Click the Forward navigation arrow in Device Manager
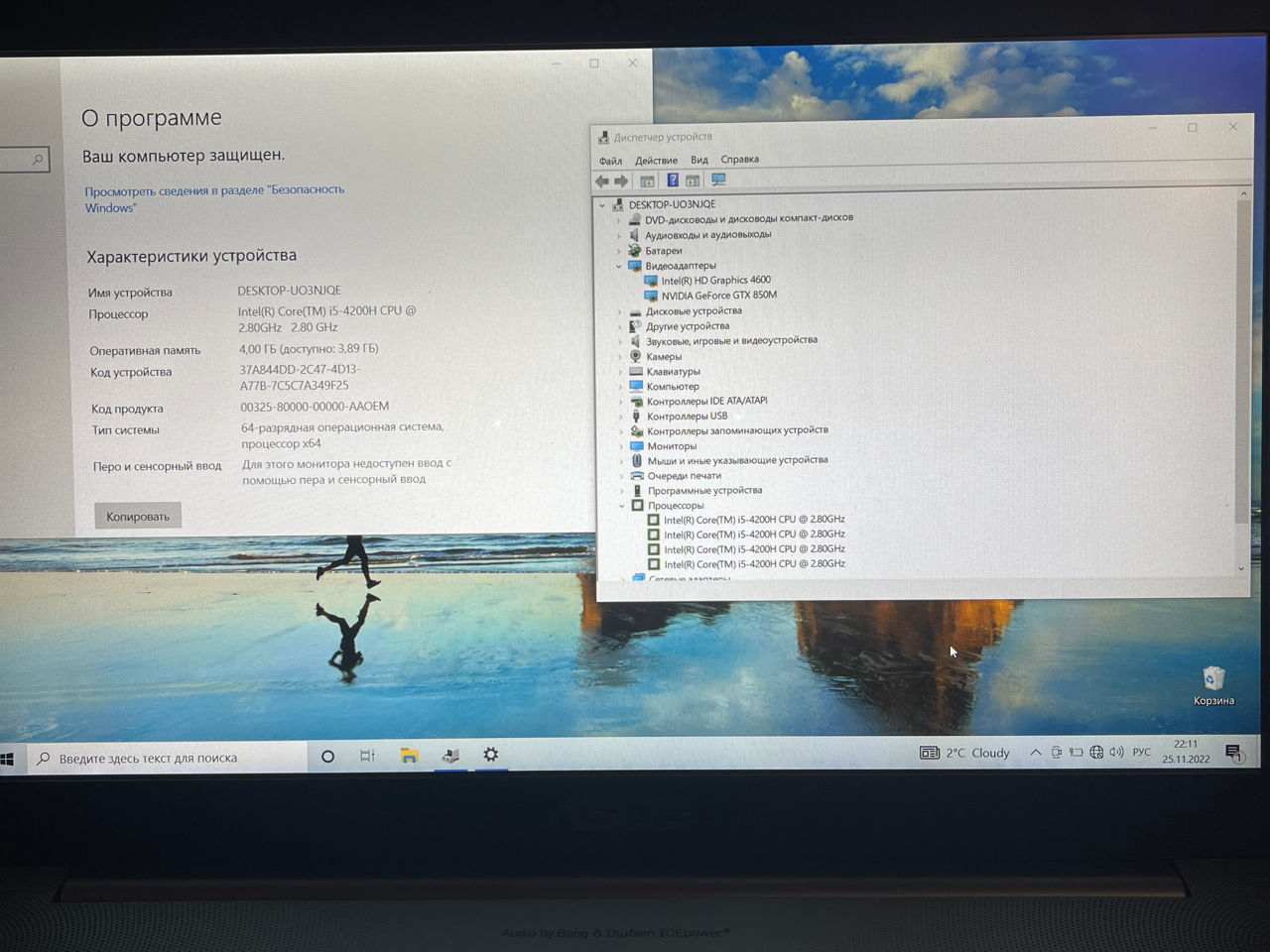The width and height of the screenshot is (1270, 952). 621,180
